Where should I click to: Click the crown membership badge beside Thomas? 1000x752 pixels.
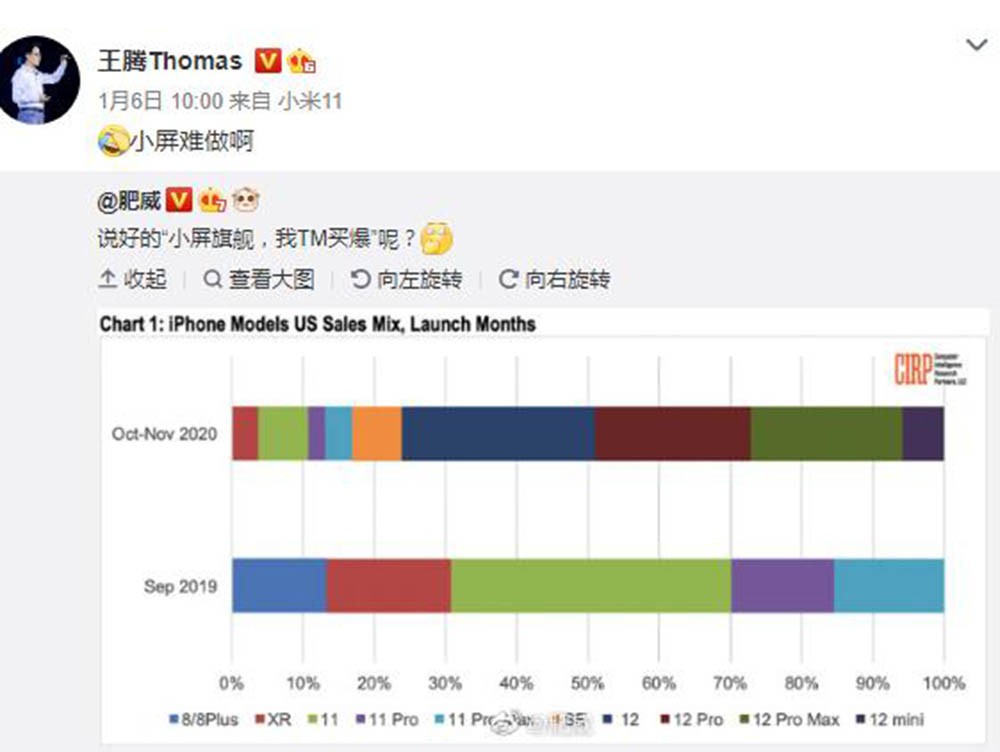(302, 62)
